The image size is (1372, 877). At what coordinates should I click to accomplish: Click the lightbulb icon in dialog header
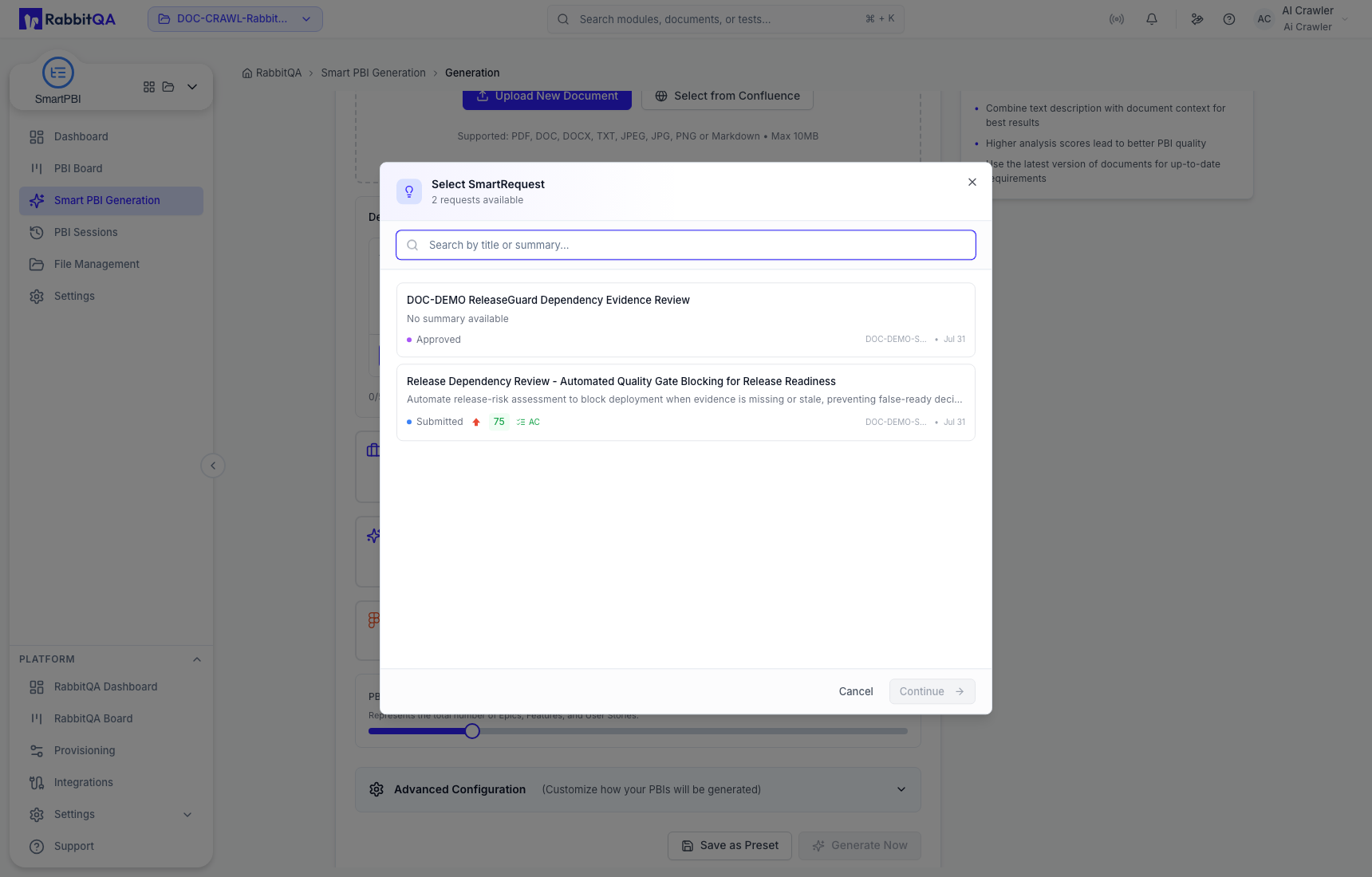coord(409,191)
